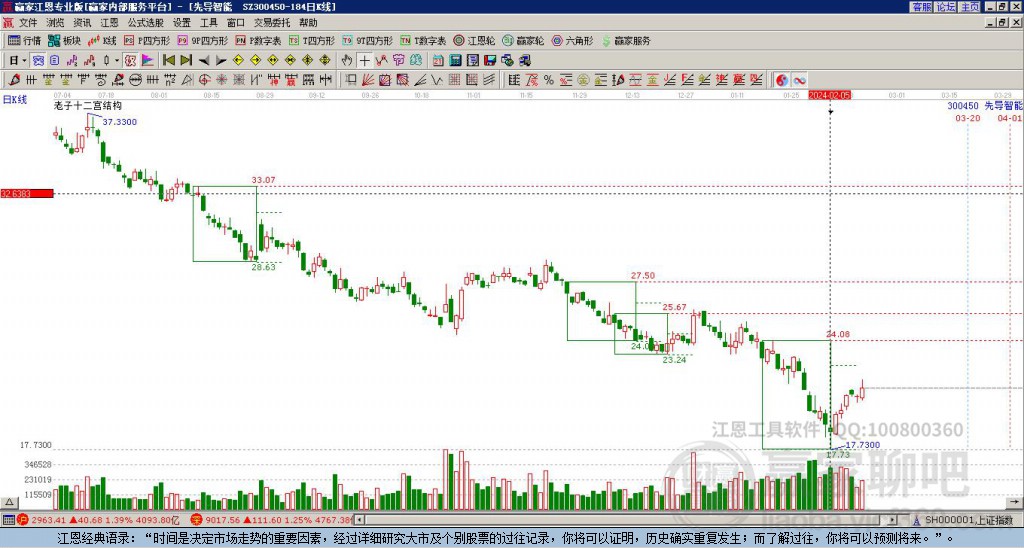Click the SH000001 上证指数 status entry
This screenshot has height=548, width=1024.
(x=964, y=521)
